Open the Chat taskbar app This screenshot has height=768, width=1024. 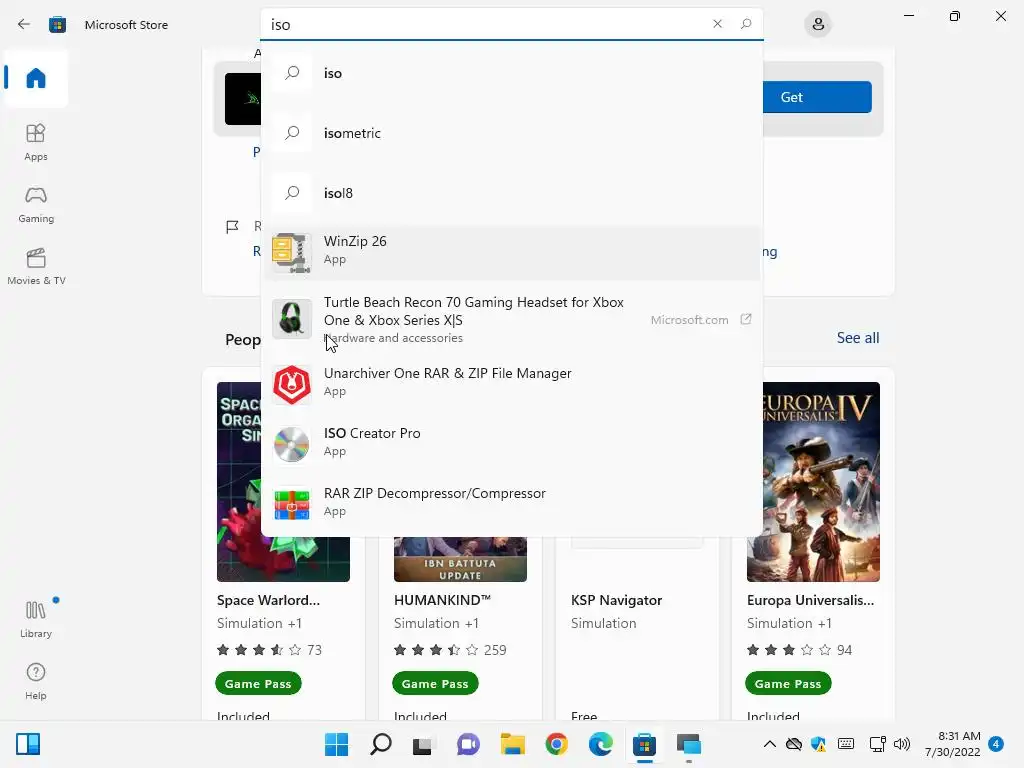coord(468,744)
